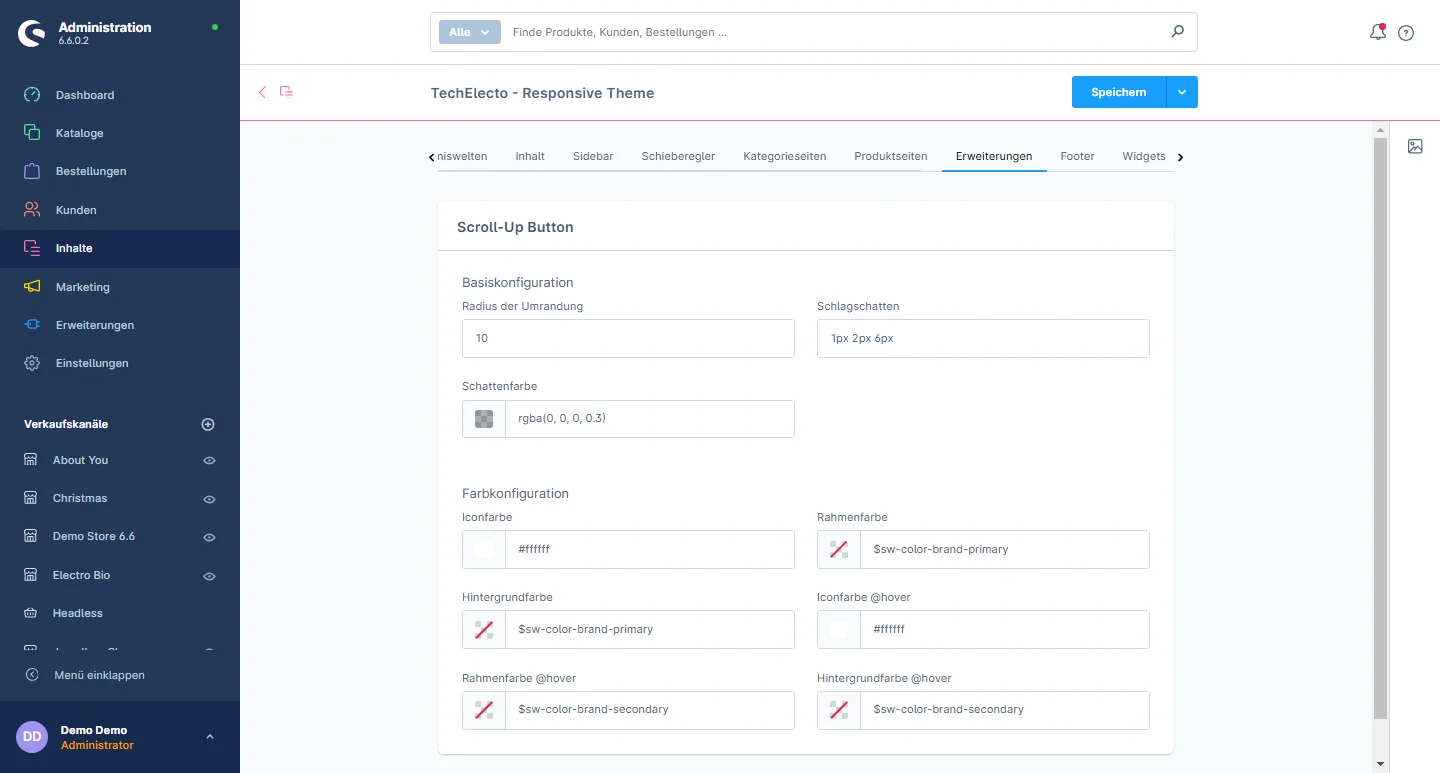The height and width of the screenshot is (773, 1440).
Task: Click the Radius der Umrandung input field
Action: click(628, 339)
